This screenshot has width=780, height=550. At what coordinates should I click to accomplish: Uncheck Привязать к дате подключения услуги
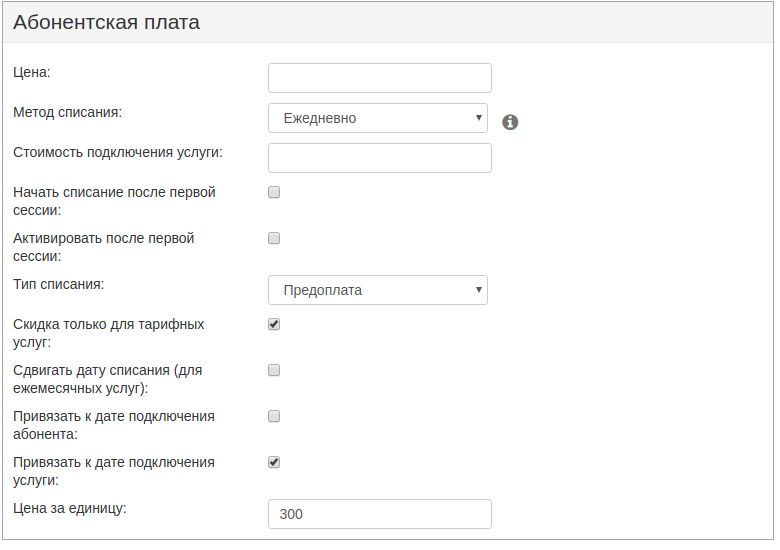pos(274,462)
